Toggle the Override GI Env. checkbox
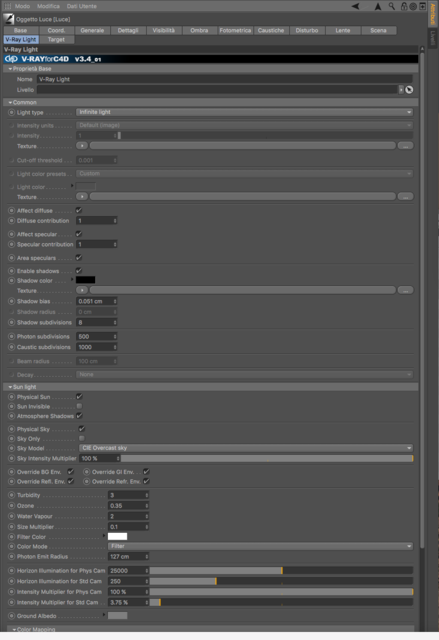 [146, 471]
